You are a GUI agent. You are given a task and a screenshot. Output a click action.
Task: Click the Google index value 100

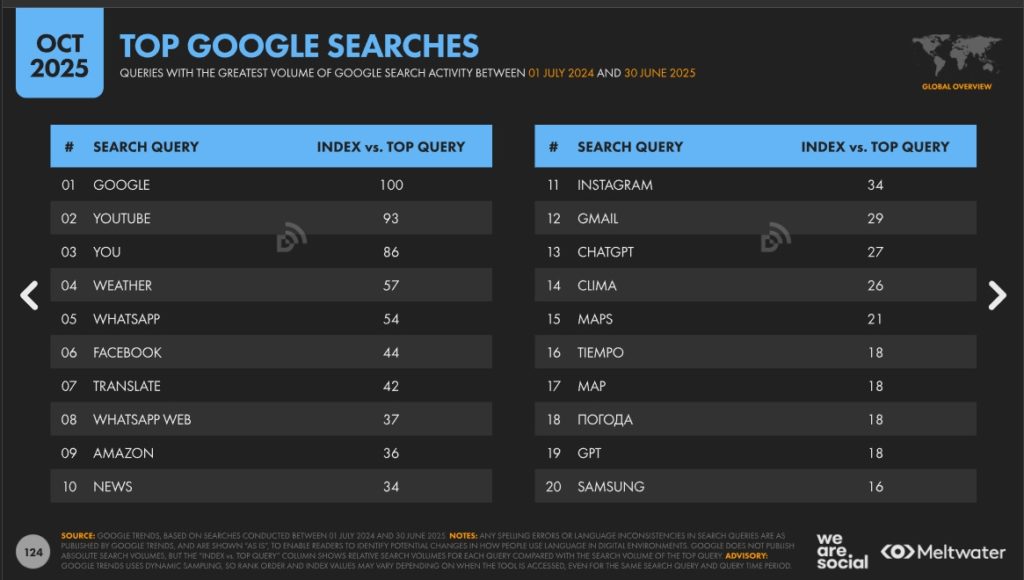click(391, 185)
